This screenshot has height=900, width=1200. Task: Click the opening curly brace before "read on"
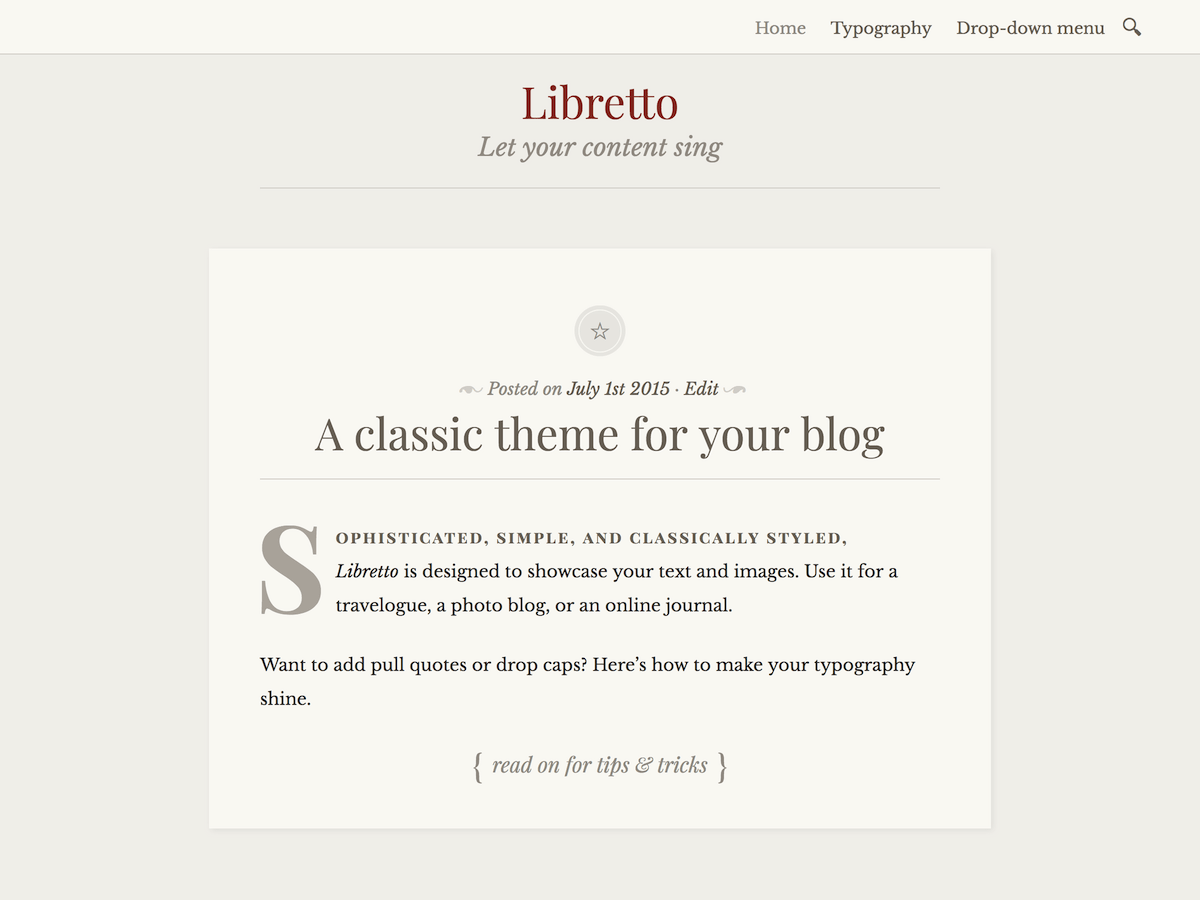click(x=478, y=767)
